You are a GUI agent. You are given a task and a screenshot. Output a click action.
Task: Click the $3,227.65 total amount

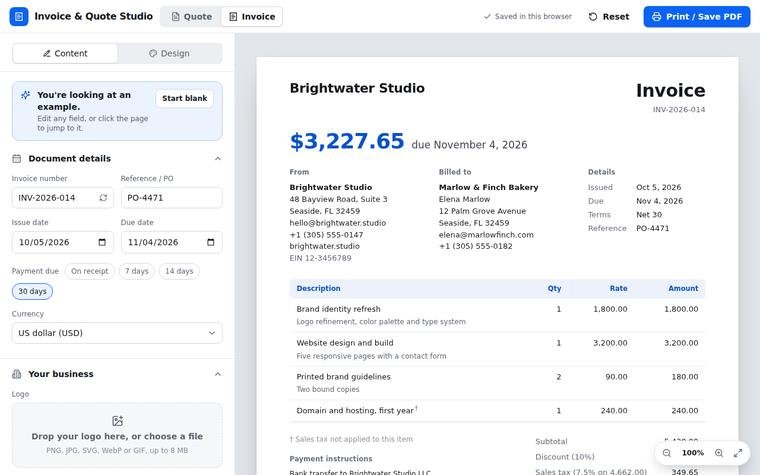click(347, 142)
